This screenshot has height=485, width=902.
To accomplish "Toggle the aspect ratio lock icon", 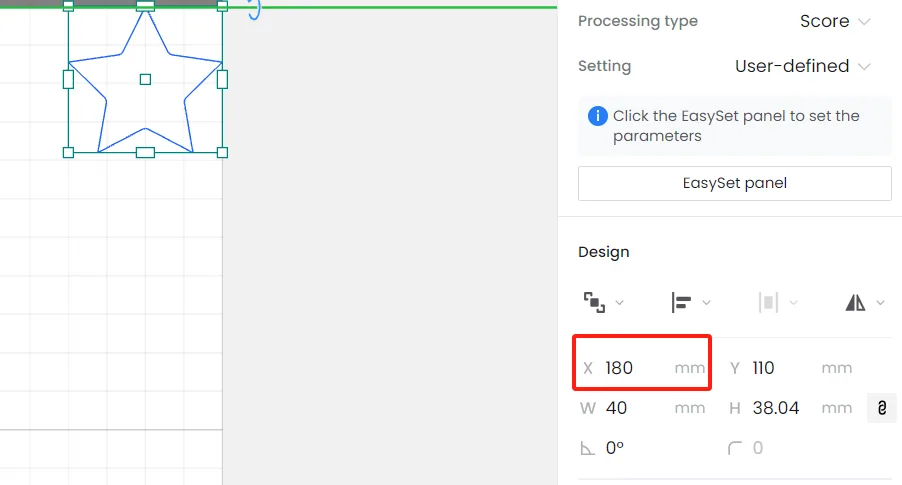I will point(881,408).
